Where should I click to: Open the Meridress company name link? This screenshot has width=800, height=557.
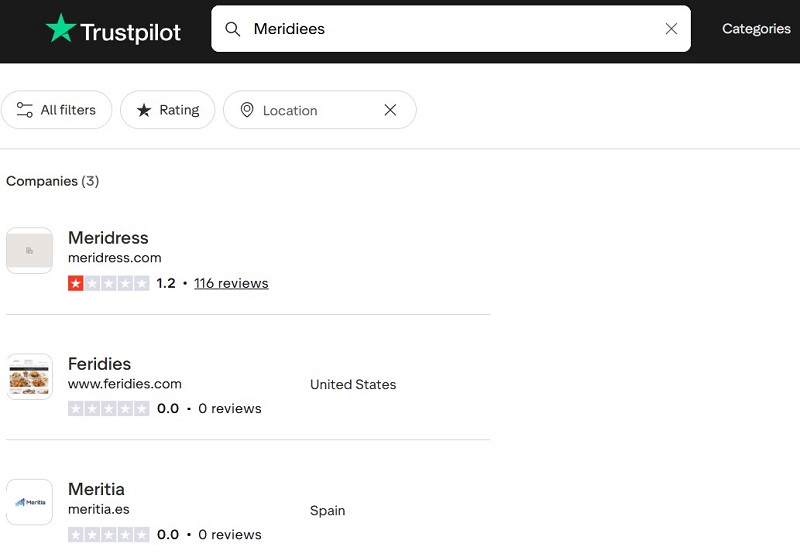[x=108, y=238]
